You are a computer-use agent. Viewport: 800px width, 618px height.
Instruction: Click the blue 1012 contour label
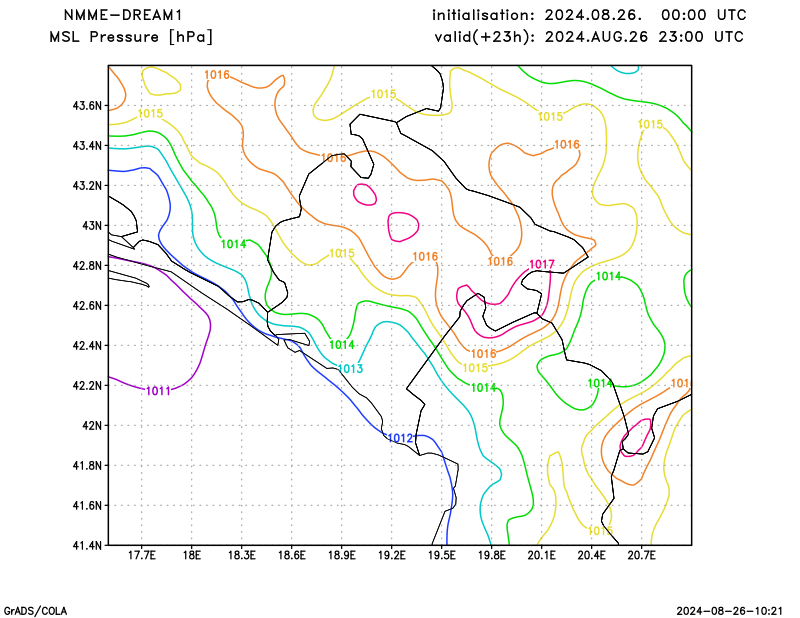401,438
